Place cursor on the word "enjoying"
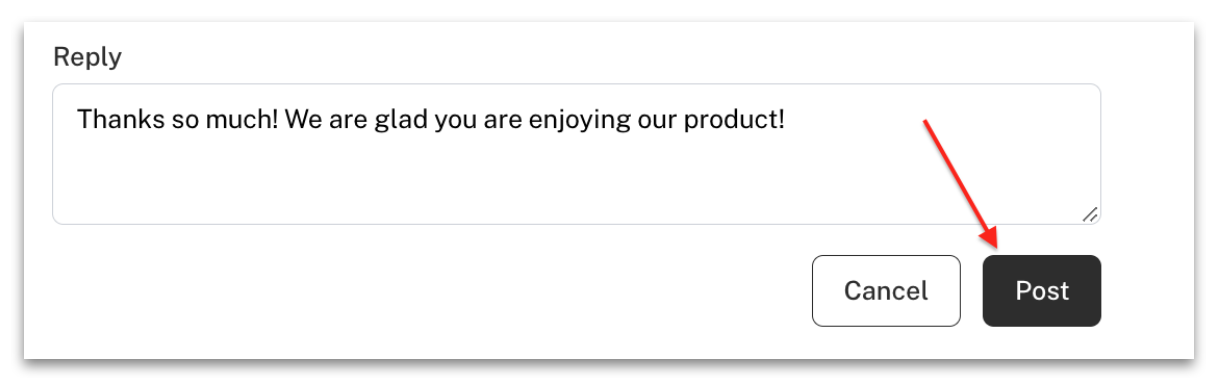Image resolution: width=1214 pixels, height=384 pixels. [580, 122]
